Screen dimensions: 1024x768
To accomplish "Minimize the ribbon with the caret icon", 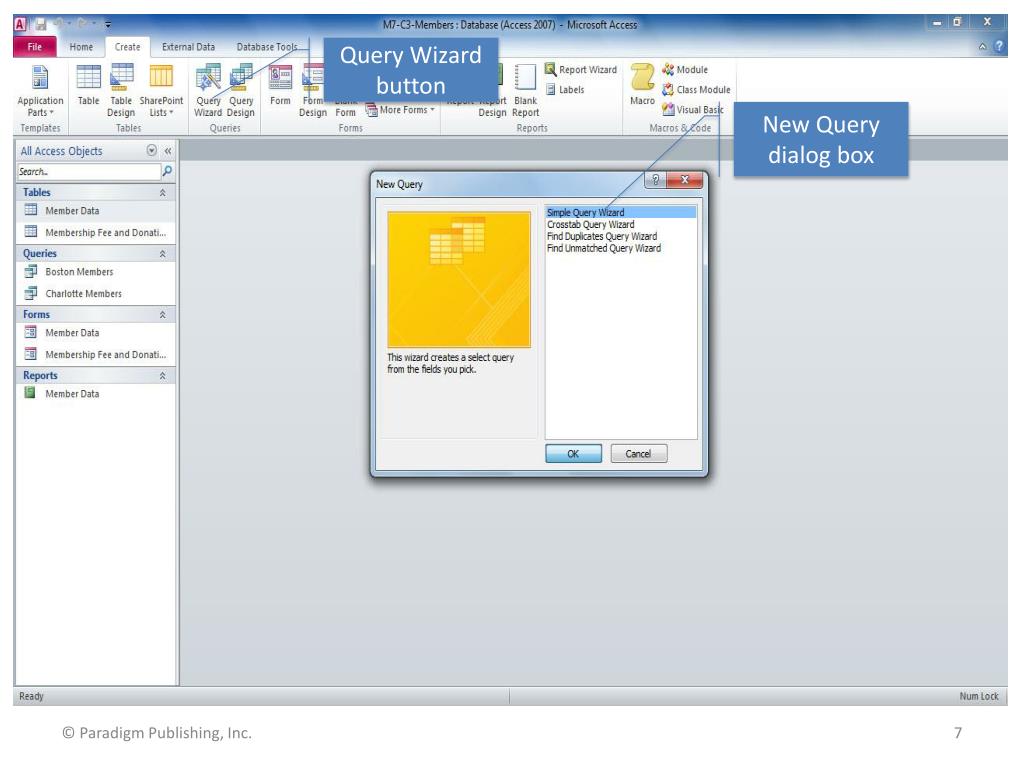I will 982,47.
